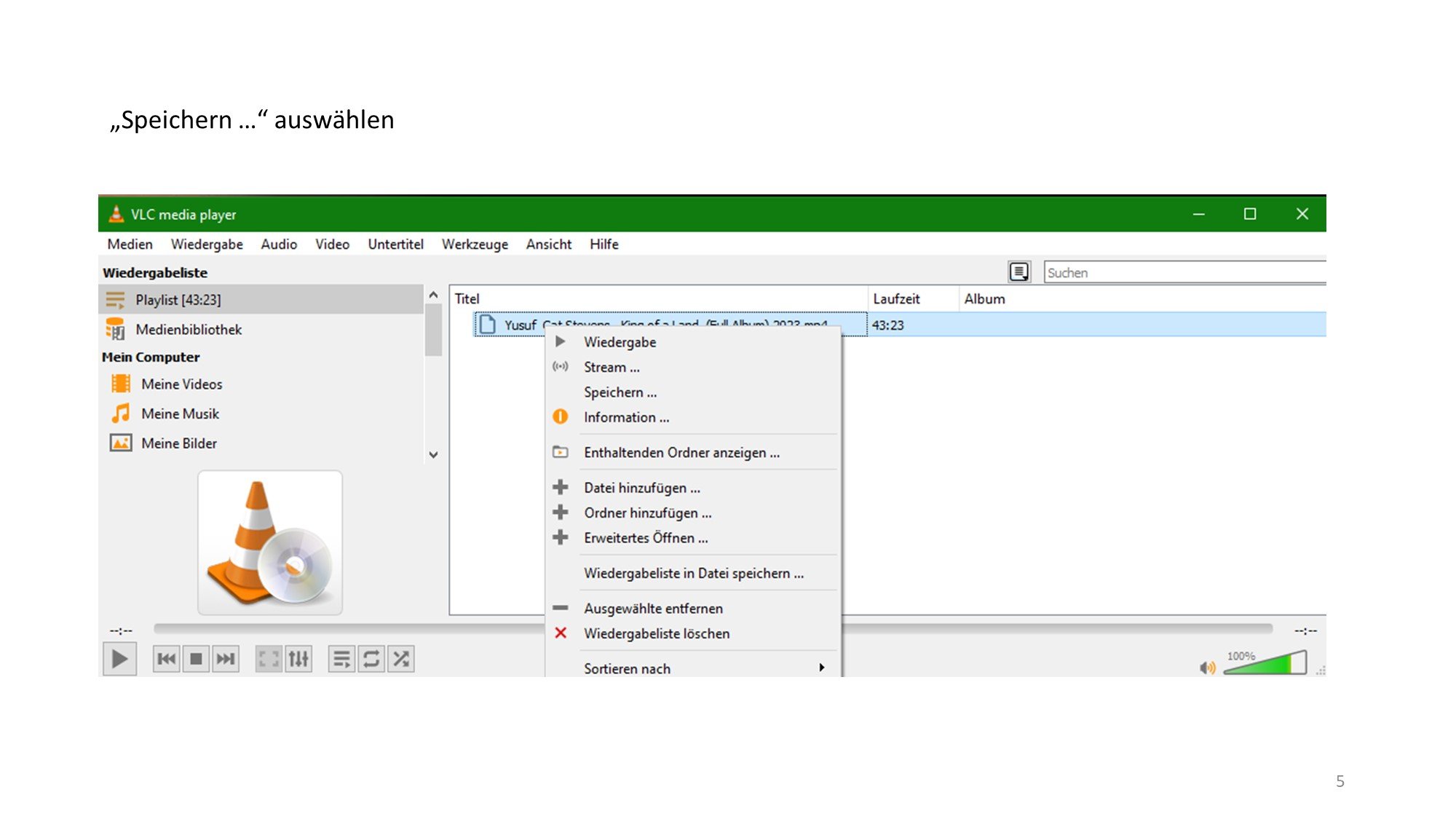
Task: Adjust the green volume slider
Action: 1267,665
